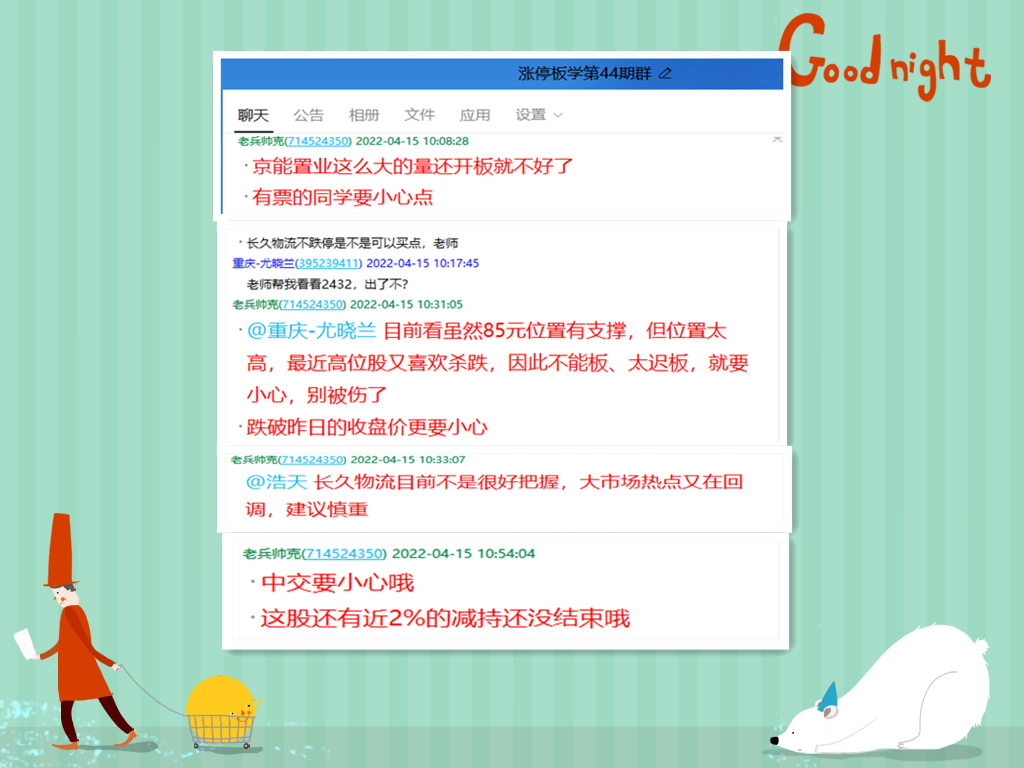Select the 文件 tab
The image size is (1024, 768).
[x=420, y=115]
